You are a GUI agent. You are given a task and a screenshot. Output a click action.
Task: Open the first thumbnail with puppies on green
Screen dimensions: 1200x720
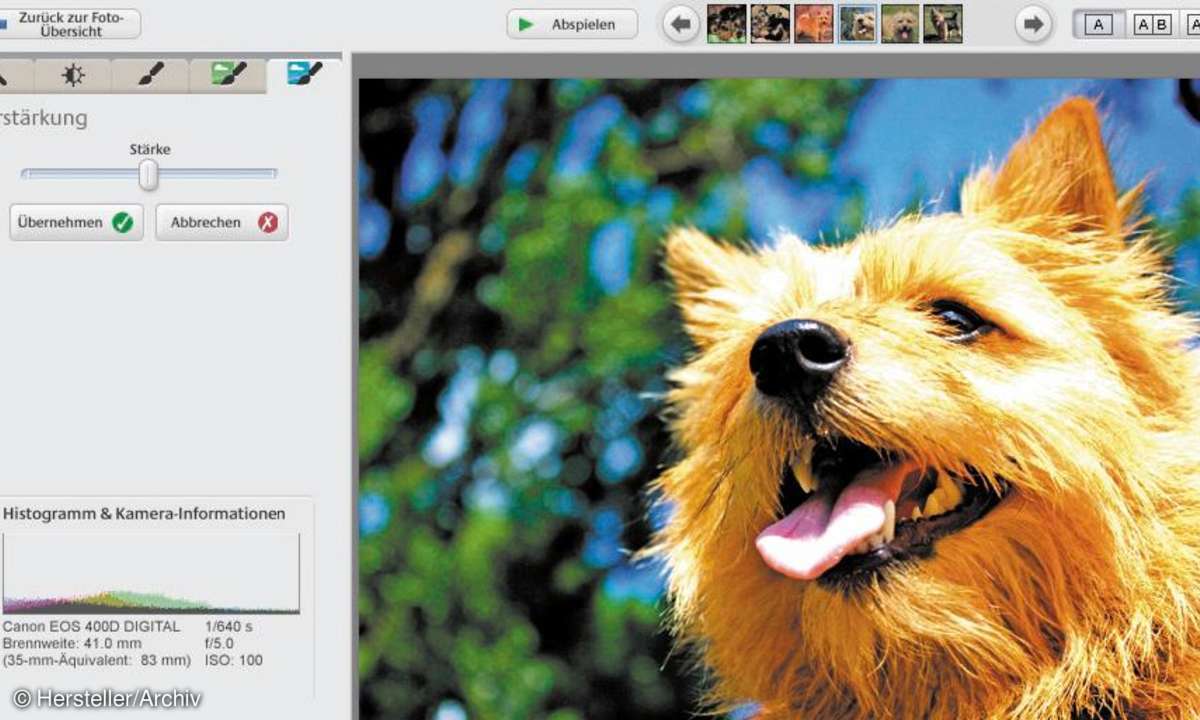click(x=726, y=24)
